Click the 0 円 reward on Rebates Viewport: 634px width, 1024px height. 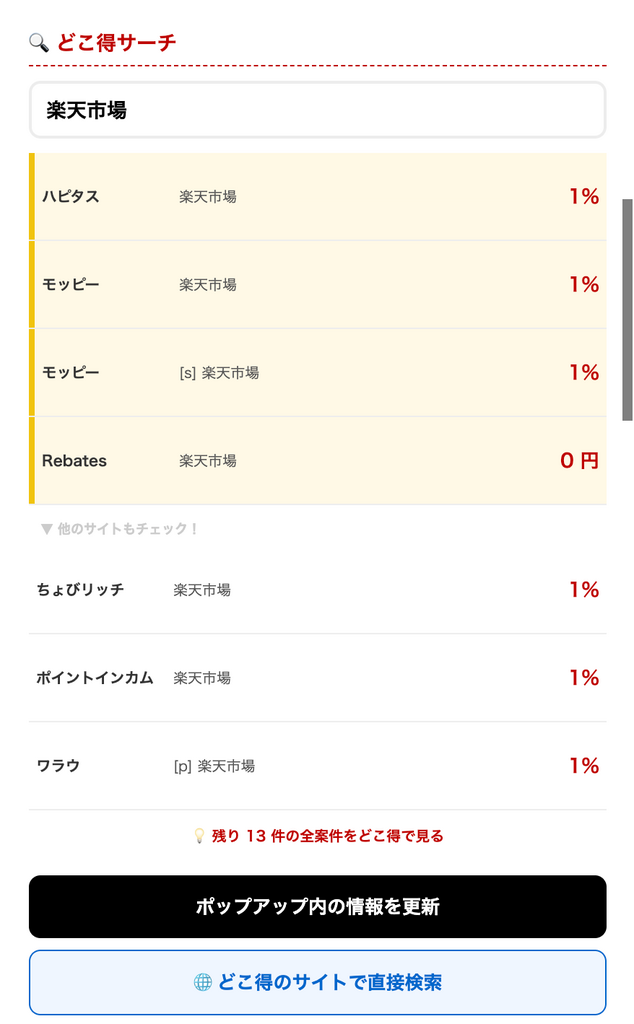579,461
